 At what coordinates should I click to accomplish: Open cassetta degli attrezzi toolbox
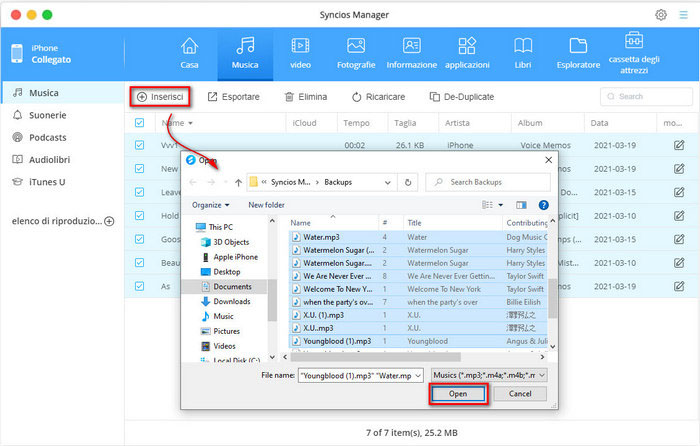pyautogui.click(x=634, y=53)
